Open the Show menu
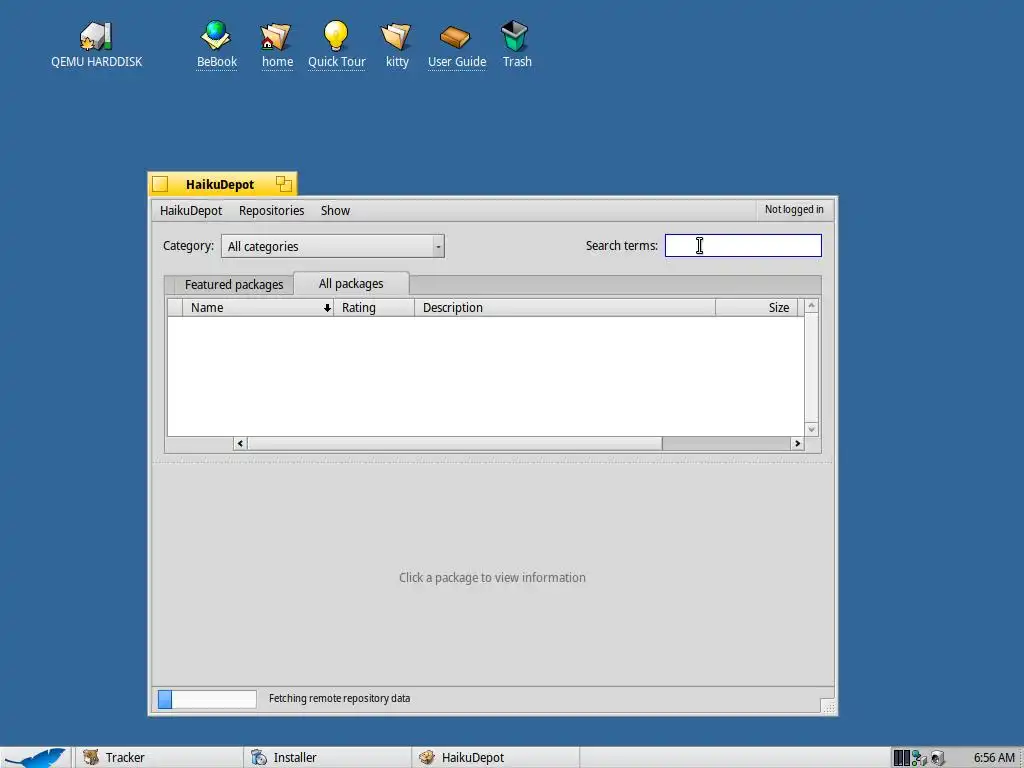Viewport: 1024px width, 768px height. point(335,210)
